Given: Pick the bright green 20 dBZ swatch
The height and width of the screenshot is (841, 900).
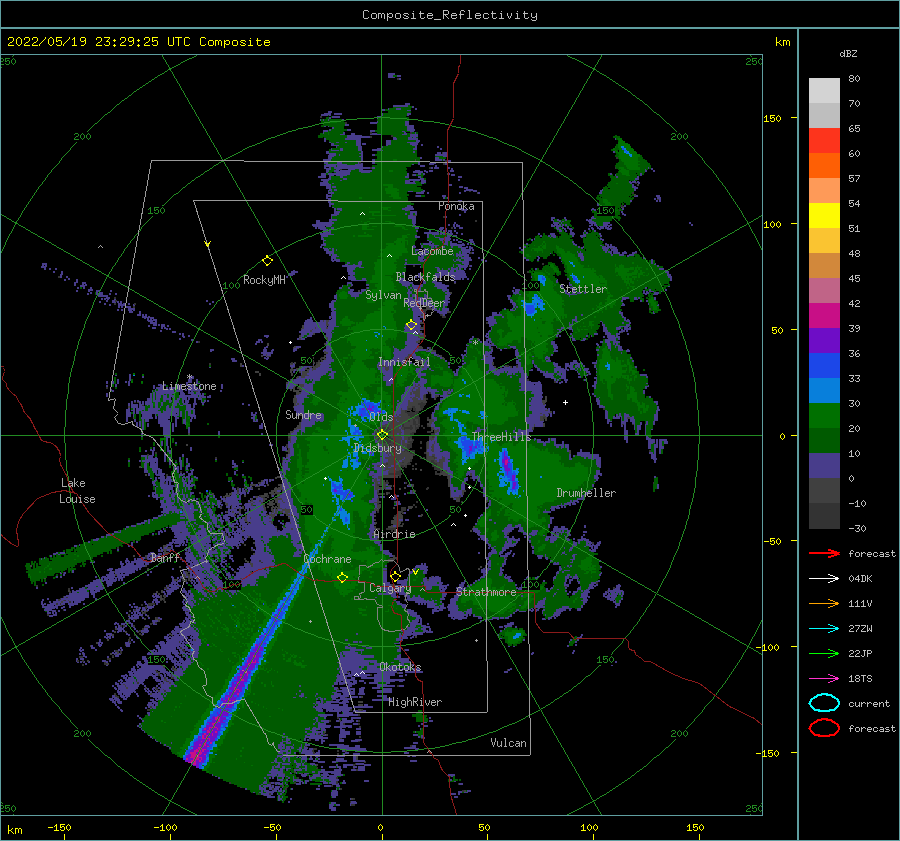Looking at the screenshot, I should click(x=824, y=415).
